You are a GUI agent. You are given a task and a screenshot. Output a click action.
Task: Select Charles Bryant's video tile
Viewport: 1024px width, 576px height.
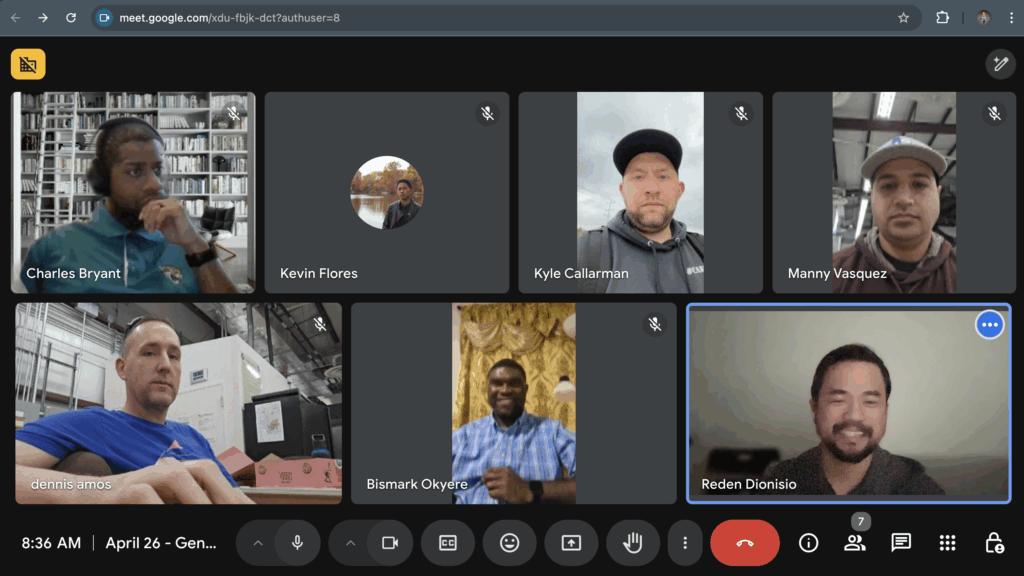point(133,192)
